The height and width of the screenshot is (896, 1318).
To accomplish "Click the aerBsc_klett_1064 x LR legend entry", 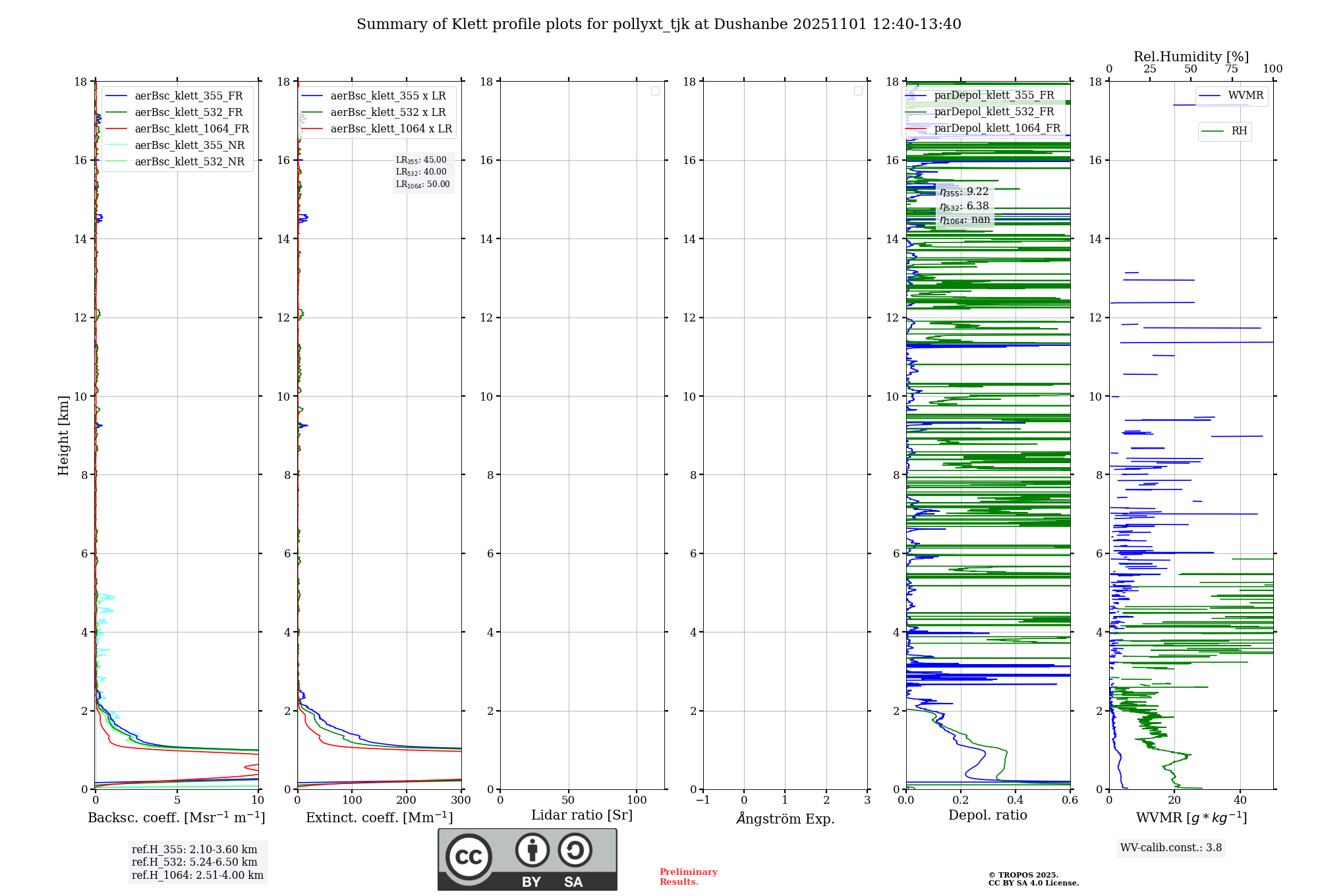I will click(x=391, y=128).
